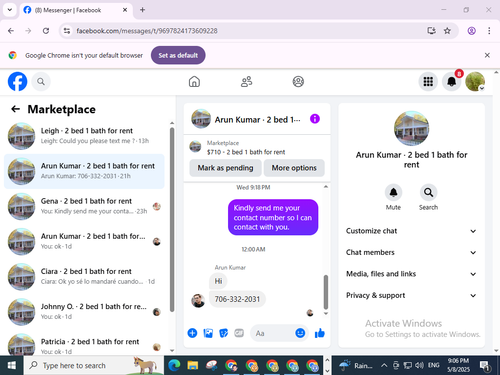The image size is (500, 375).
Task: Navigate back in the browser
Action: [11, 31]
